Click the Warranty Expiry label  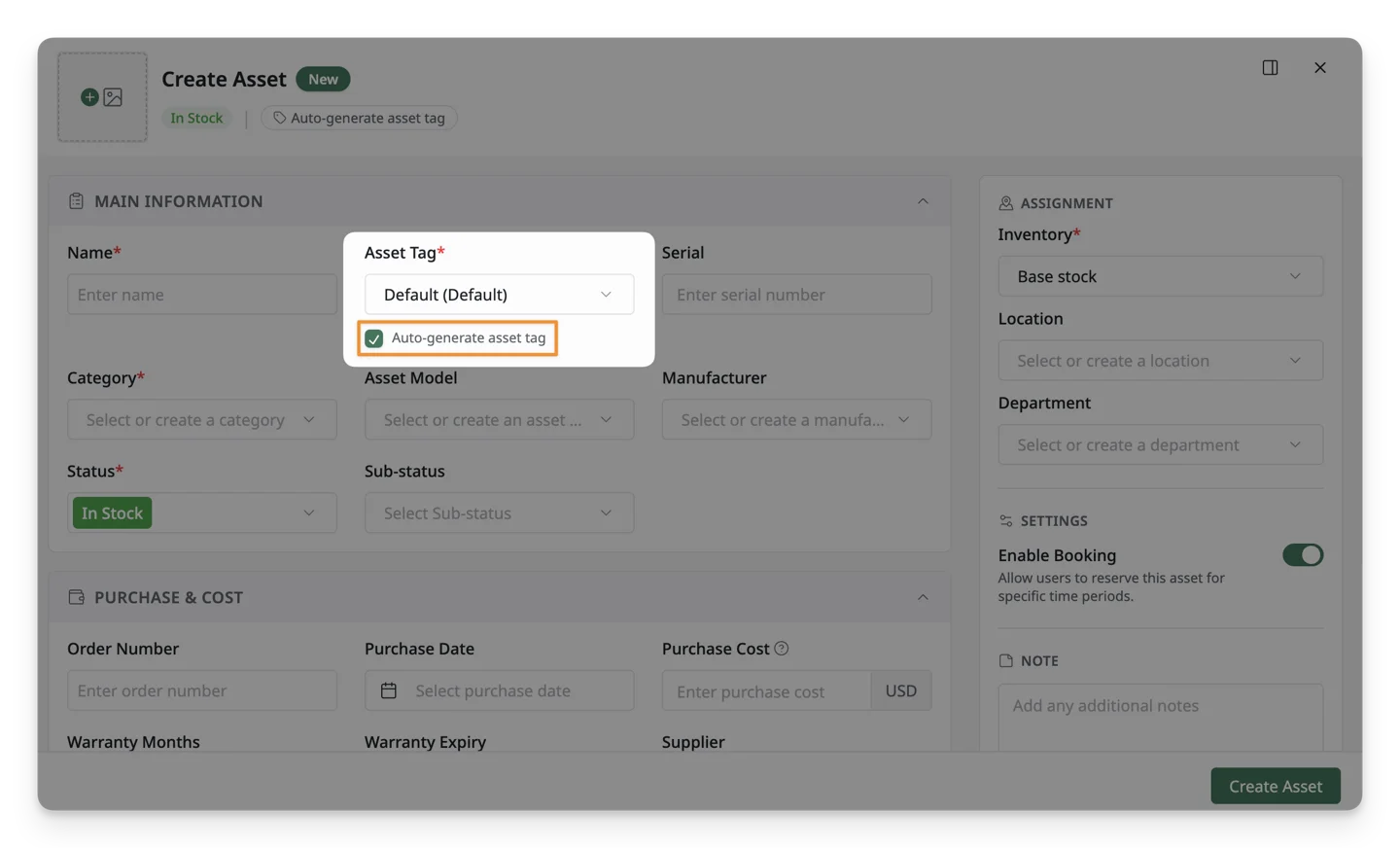425,741
